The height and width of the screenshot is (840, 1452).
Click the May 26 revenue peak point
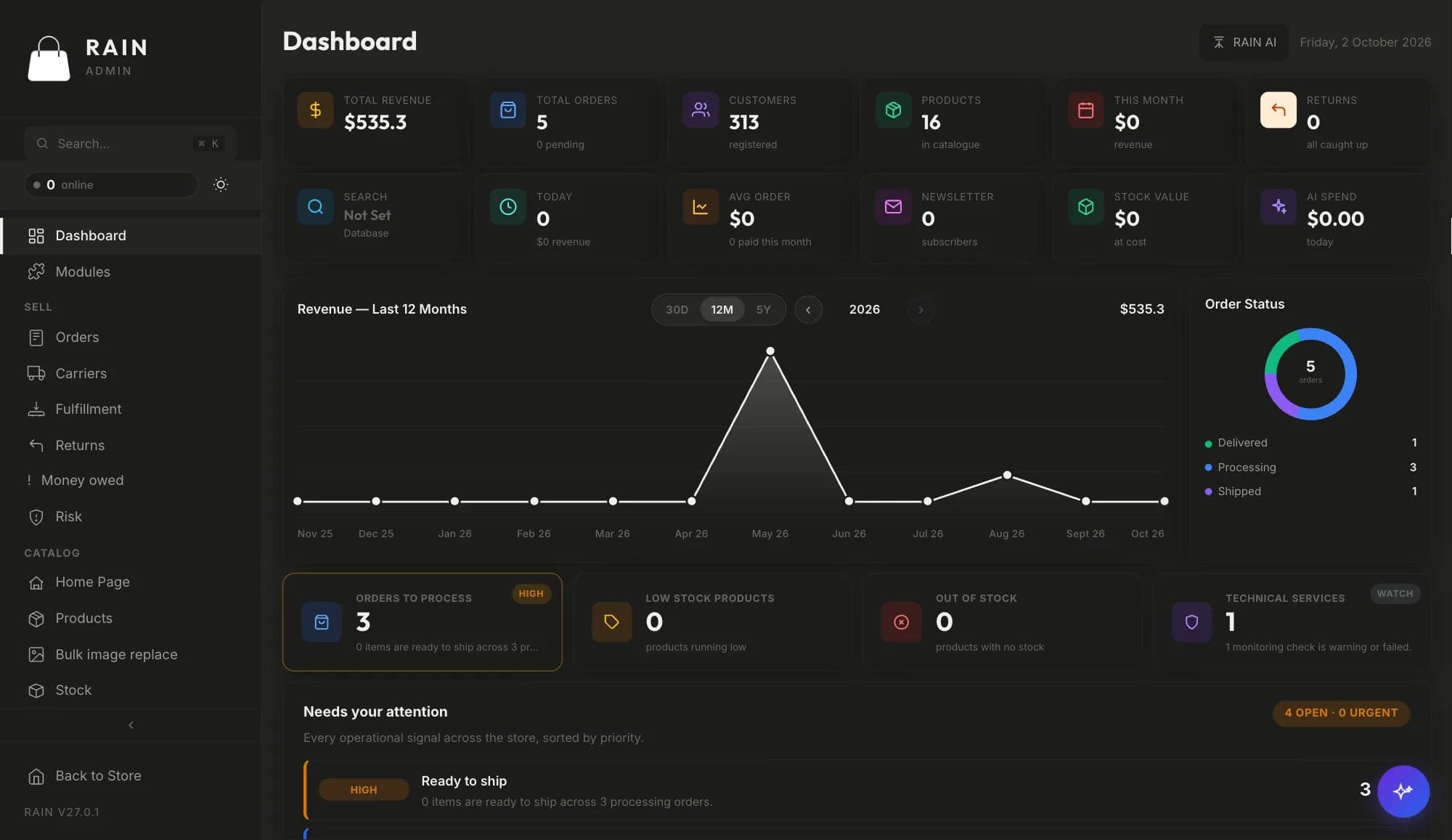(x=770, y=351)
